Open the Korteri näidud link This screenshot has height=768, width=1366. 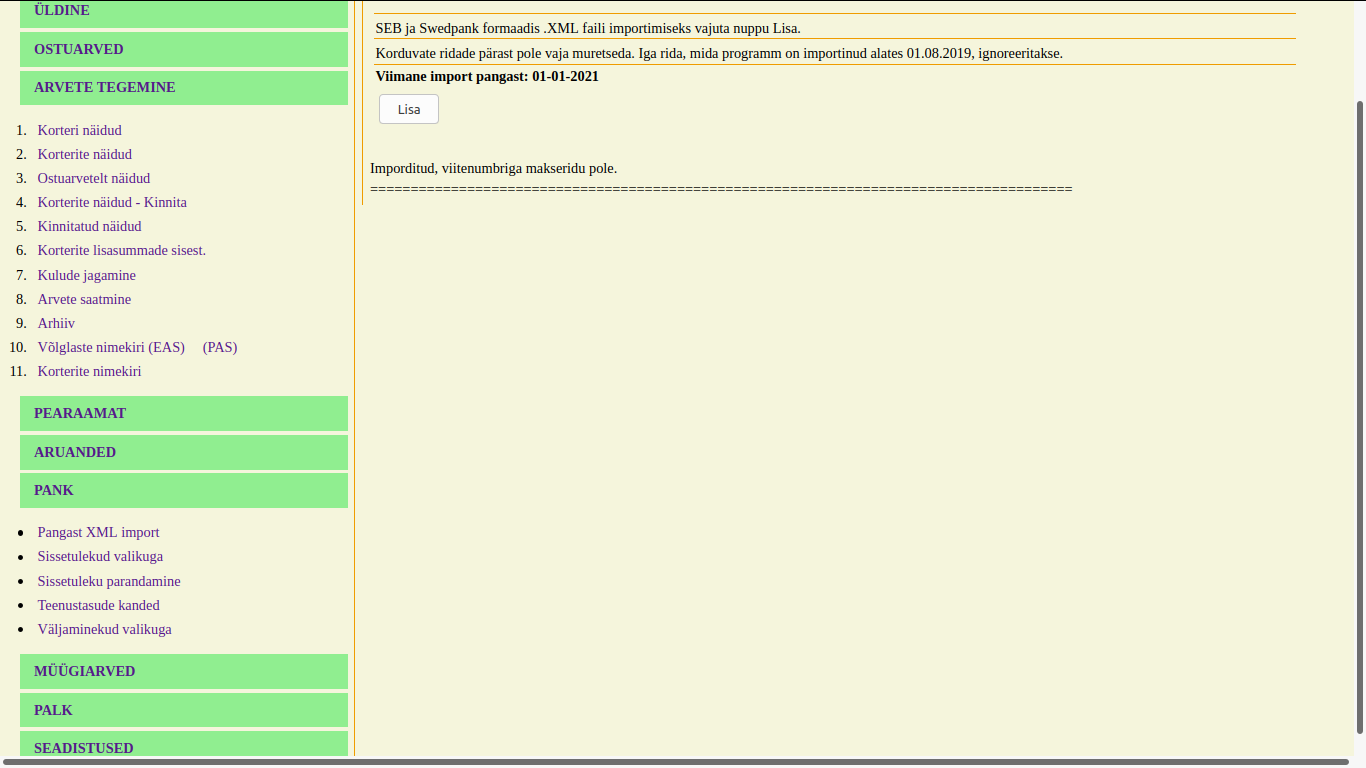pyautogui.click(x=79, y=130)
